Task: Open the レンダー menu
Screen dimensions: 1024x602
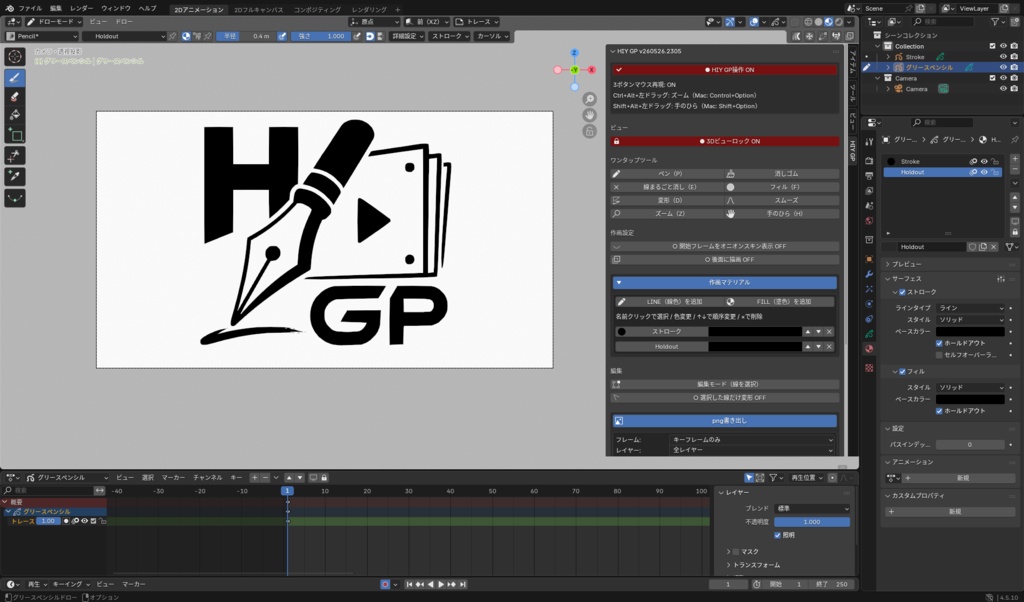Action: (x=82, y=8)
